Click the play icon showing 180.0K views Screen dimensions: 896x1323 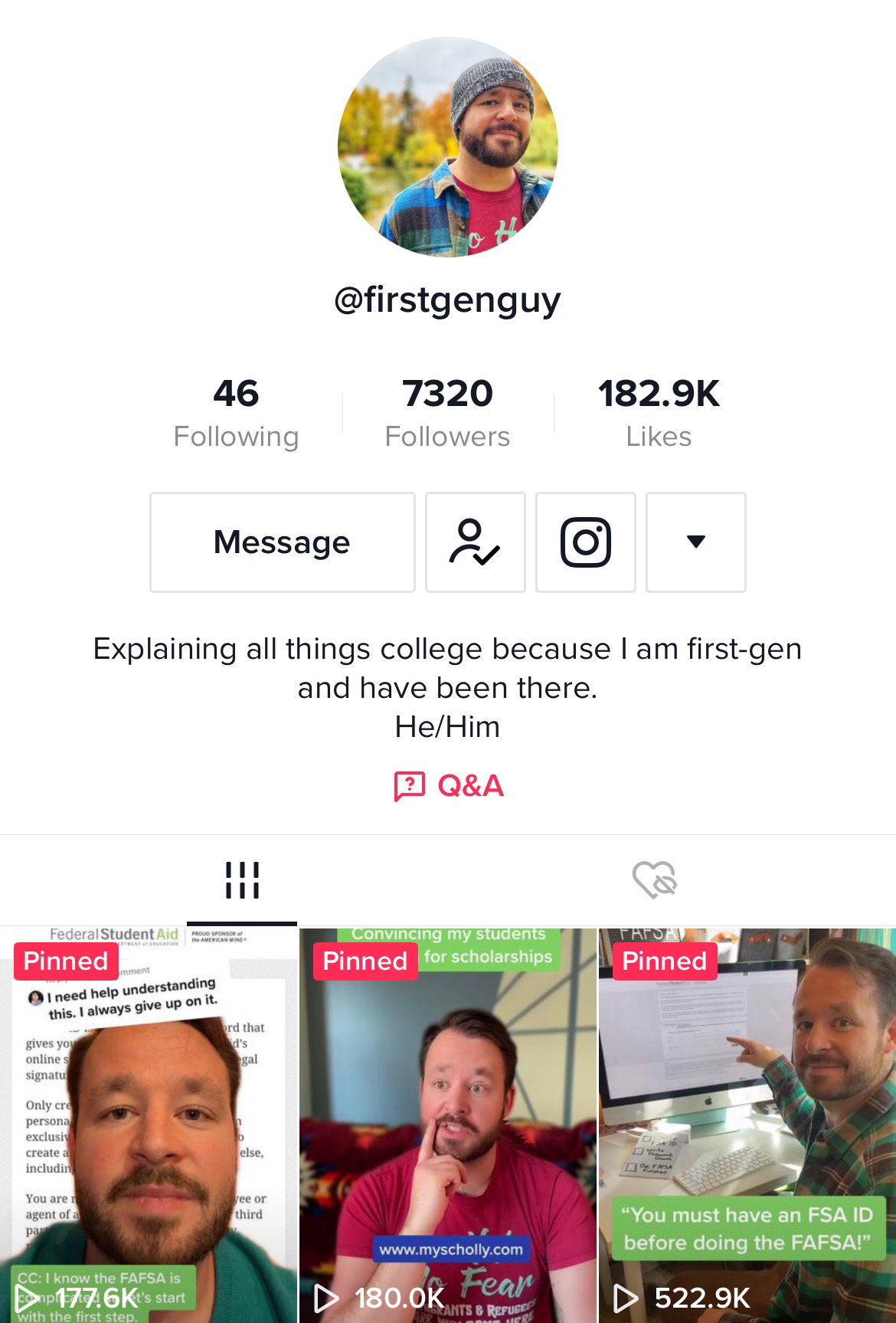pos(327,1298)
